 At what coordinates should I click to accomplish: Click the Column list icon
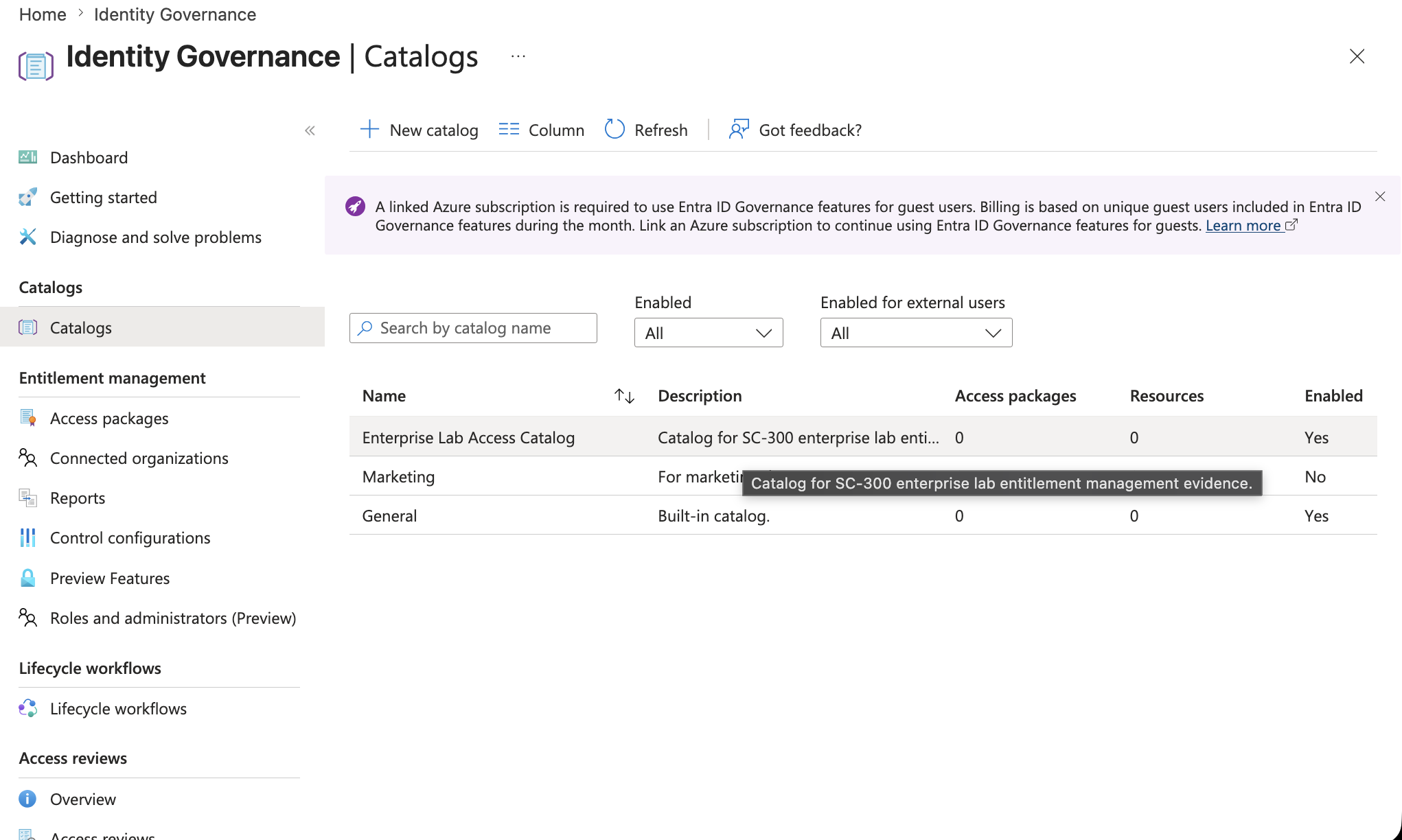point(509,130)
